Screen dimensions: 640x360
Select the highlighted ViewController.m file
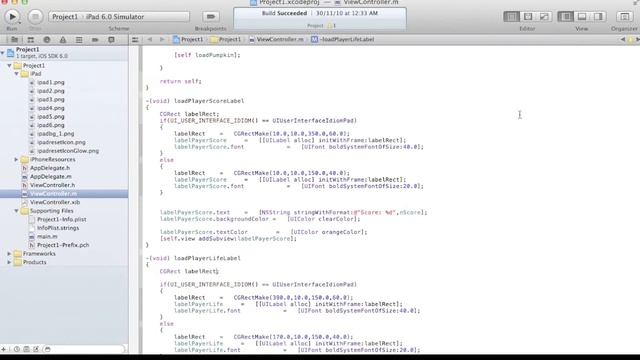coord(64,194)
